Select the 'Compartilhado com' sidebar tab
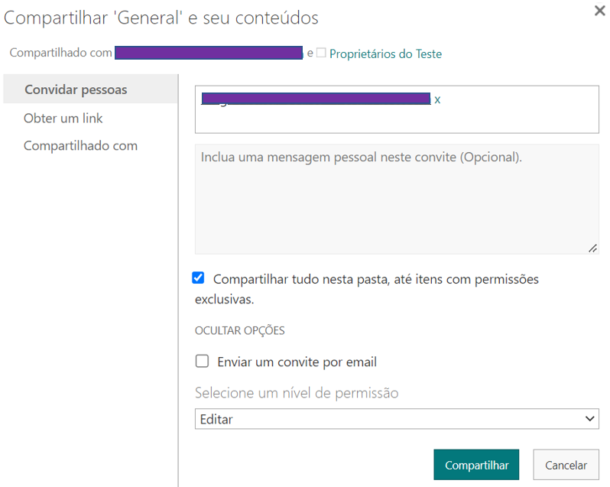Viewport: 610px width, 487px height. click(81, 146)
